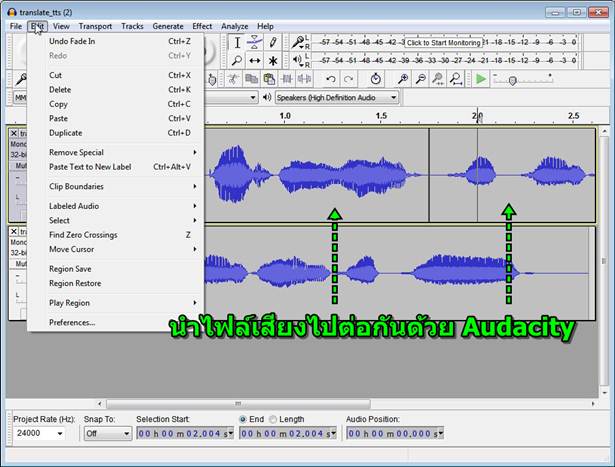615x467 pixels.
Task: Click the Cut scissors toolbar icon
Action: point(233,79)
